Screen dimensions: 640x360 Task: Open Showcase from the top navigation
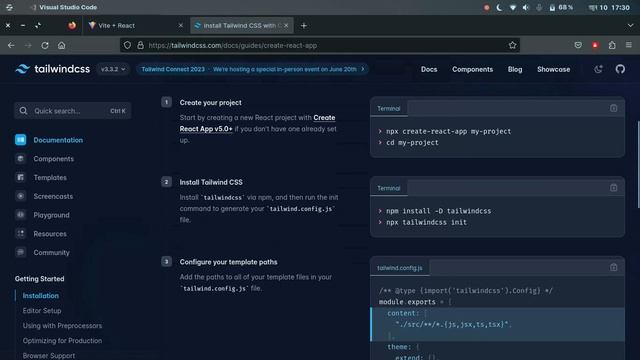click(x=553, y=69)
